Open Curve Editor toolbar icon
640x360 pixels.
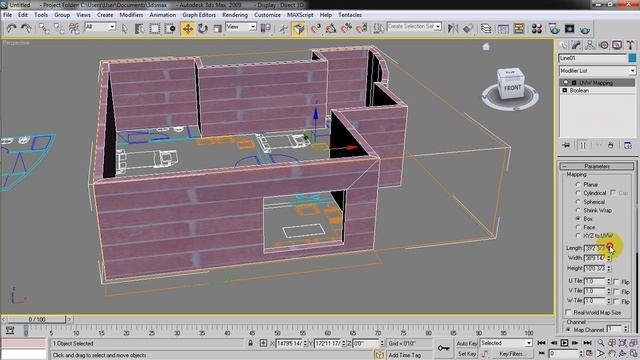pyautogui.click(x=503, y=29)
